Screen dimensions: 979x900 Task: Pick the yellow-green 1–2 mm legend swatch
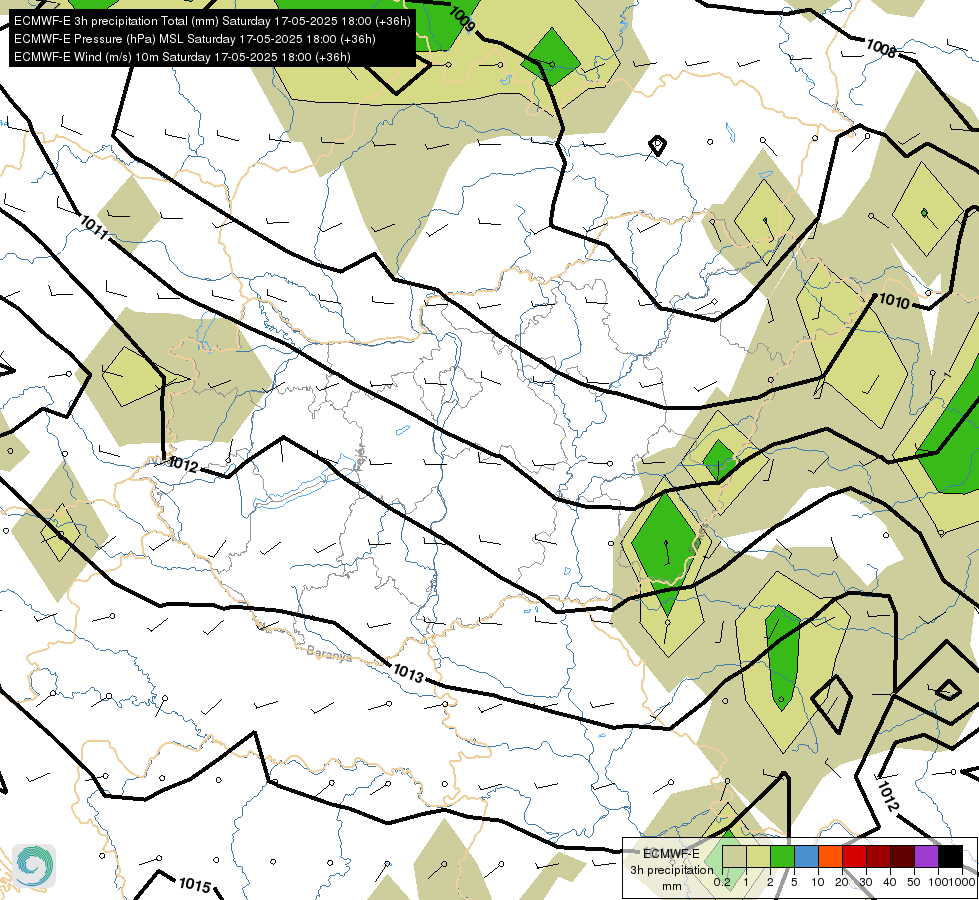[x=758, y=856]
